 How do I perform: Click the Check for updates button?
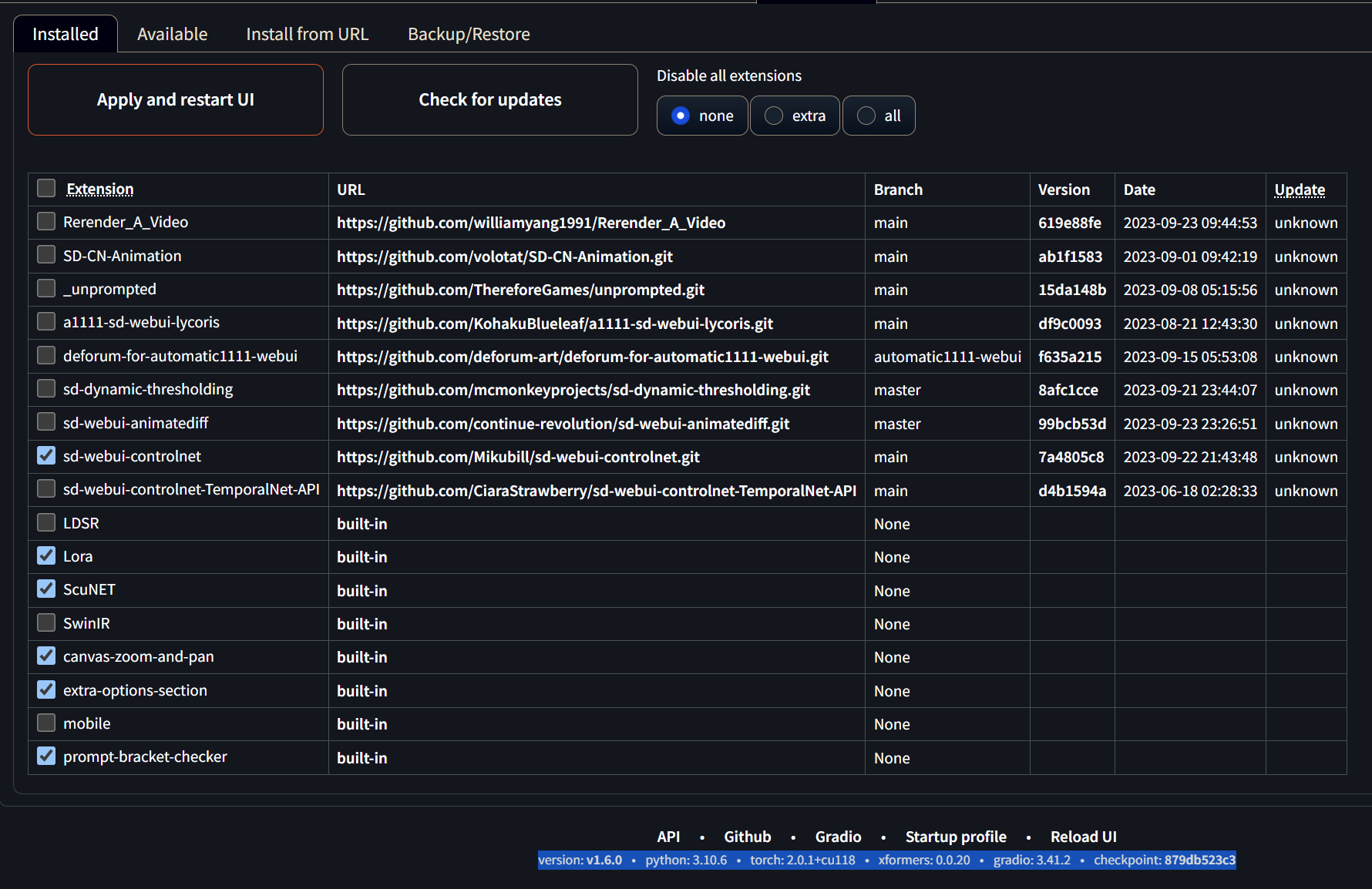click(x=489, y=99)
